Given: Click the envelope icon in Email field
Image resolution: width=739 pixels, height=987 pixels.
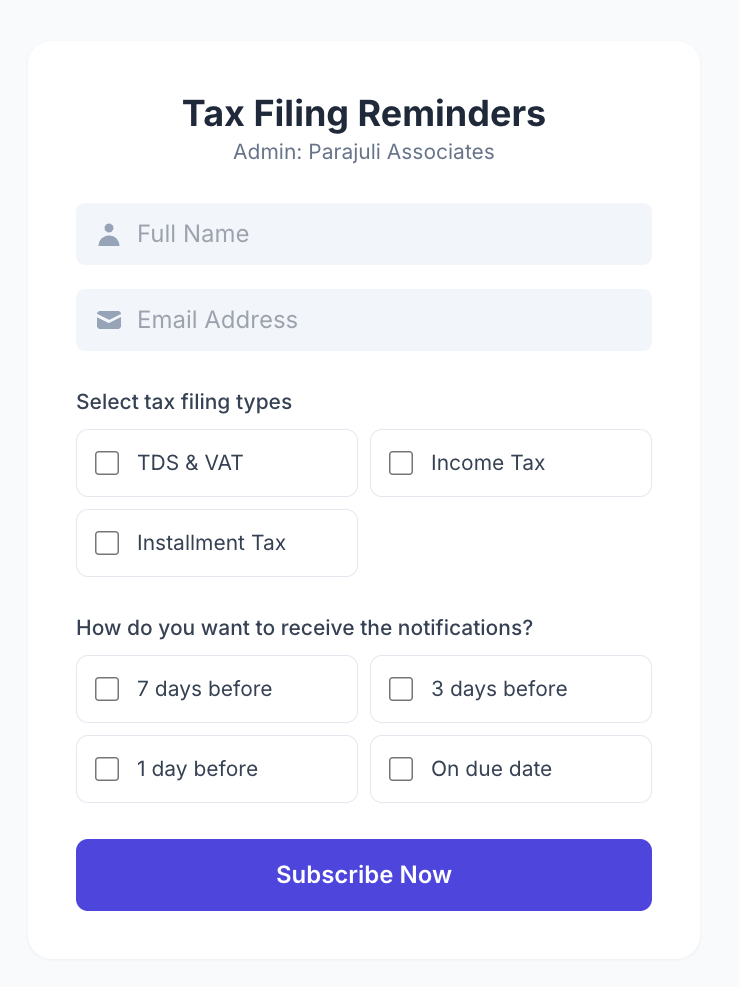Looking at the screenshot, I should click(109, 320).
